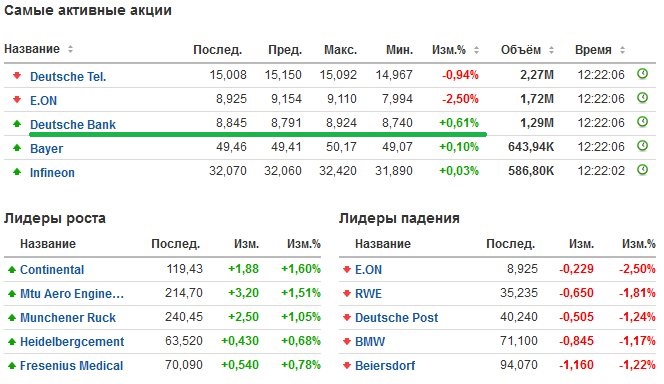Click the clock icon in Deutsche Tel. row

point(642,74)
